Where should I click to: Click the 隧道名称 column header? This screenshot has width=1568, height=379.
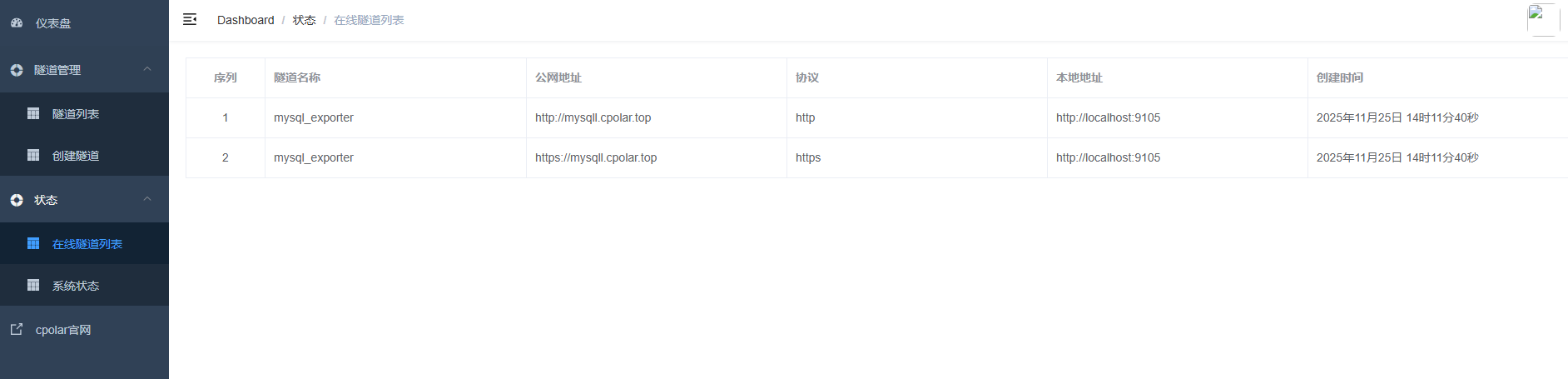(x=297, y=77)
